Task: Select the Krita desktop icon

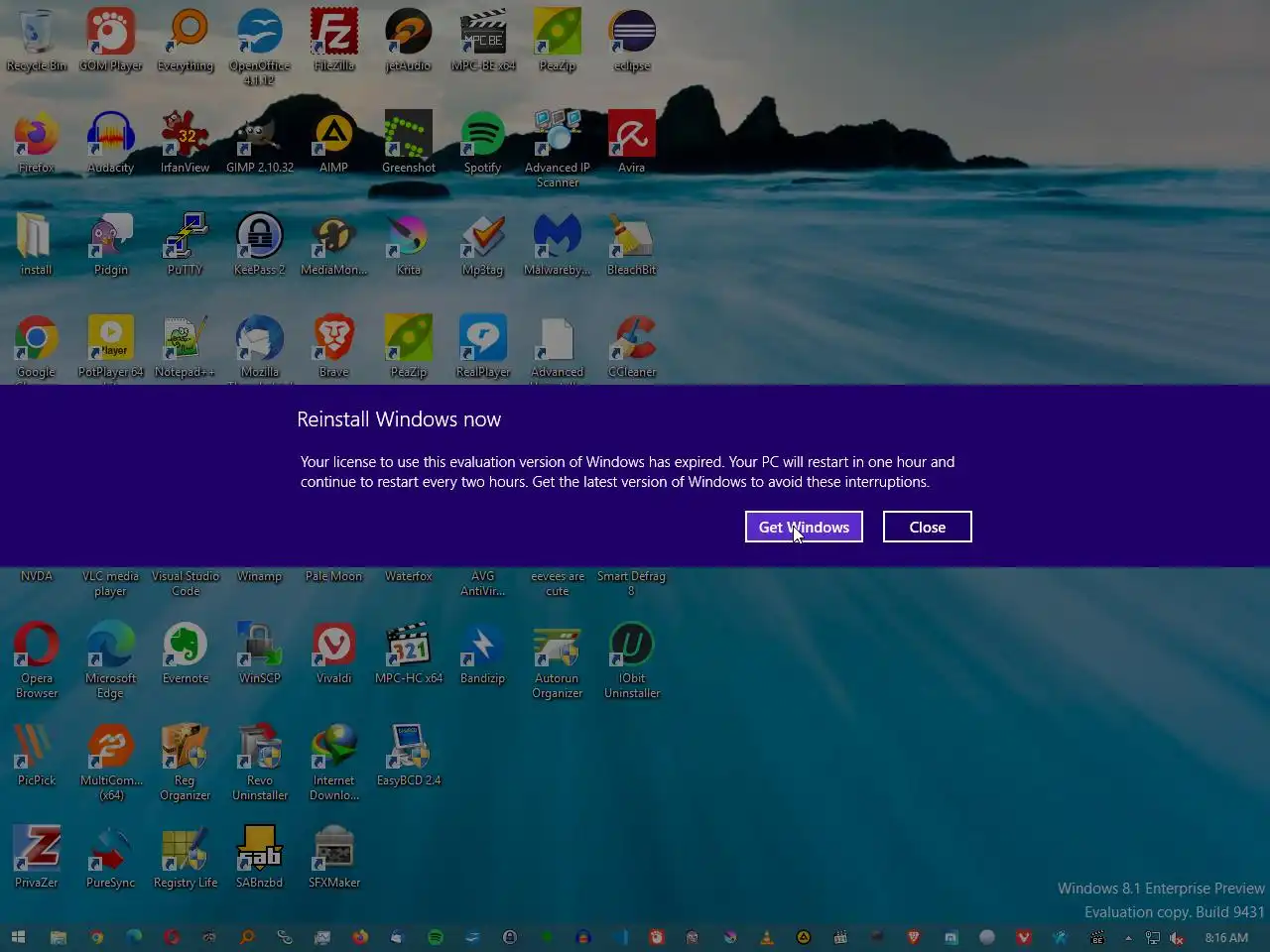Action: (x=409, y=245)
